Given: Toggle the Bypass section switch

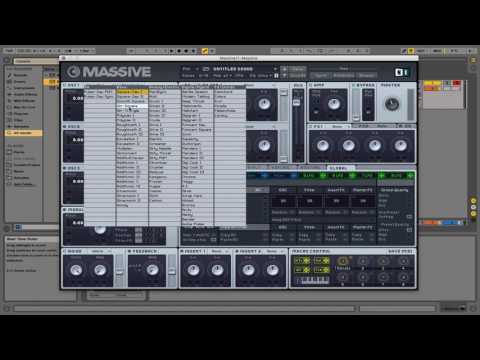Looking at the screenshot, I should (354, 85).
